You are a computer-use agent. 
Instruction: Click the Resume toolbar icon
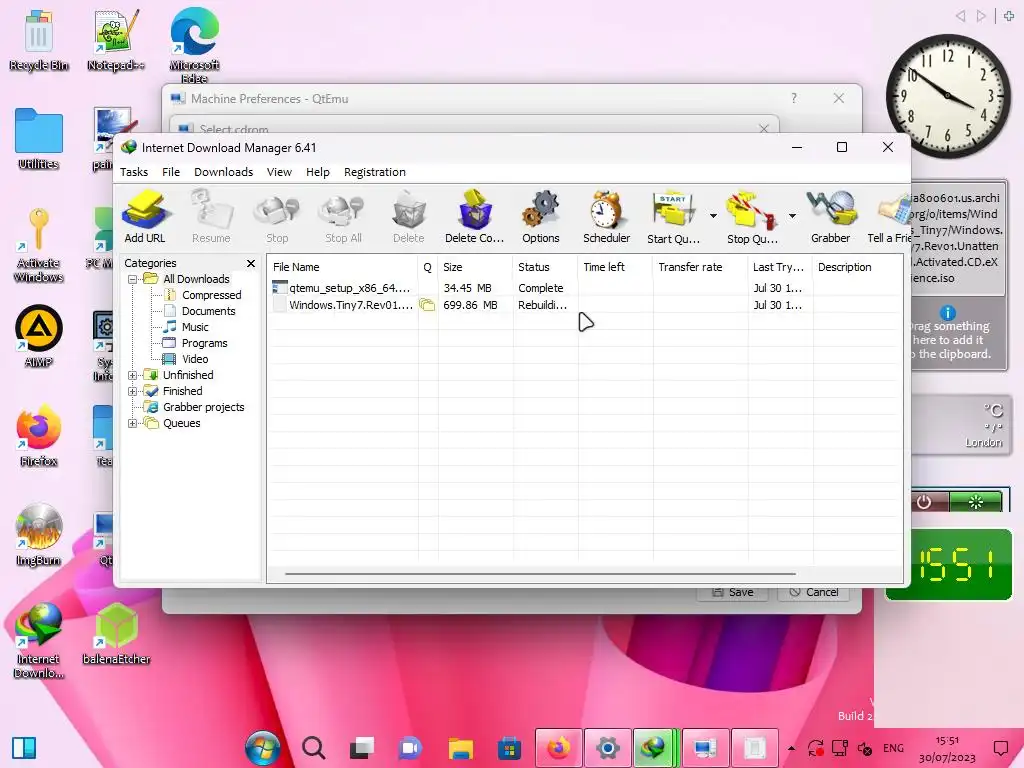coord(211,217)
